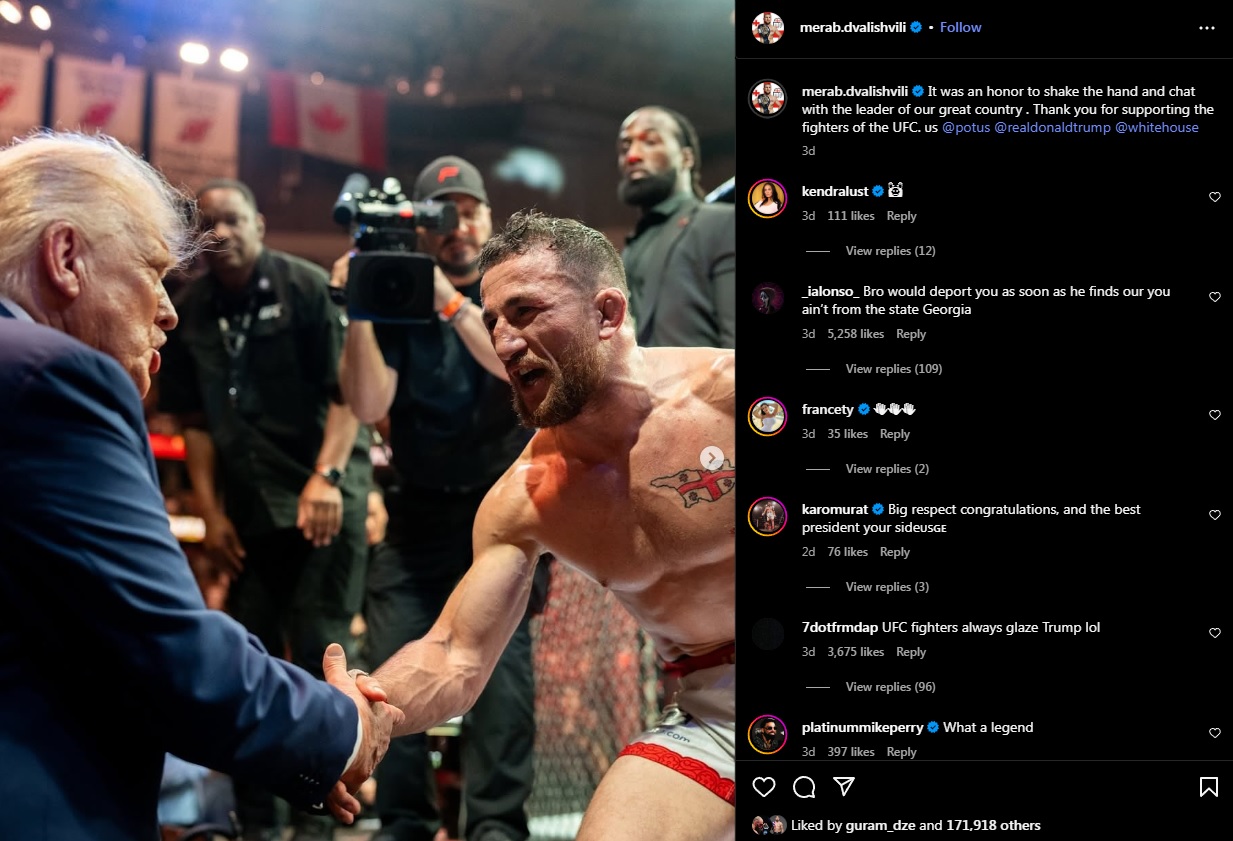This screenshot has height=841, width=1233.
Task: Expand View replies (109) under _ialonso_
Action: click(x=894, y=369)
